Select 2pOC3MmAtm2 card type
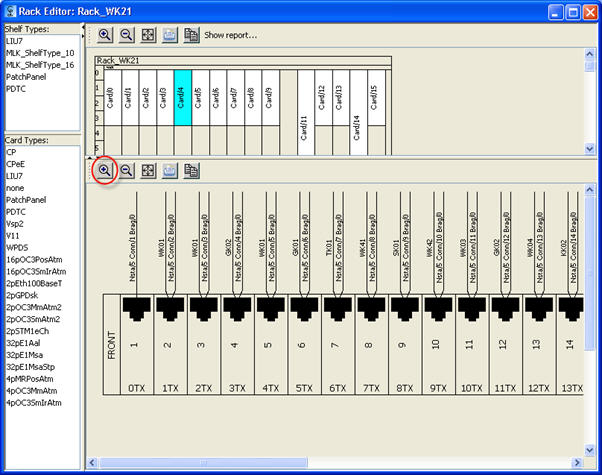602x475 pixels. click(x=34, y=307)
